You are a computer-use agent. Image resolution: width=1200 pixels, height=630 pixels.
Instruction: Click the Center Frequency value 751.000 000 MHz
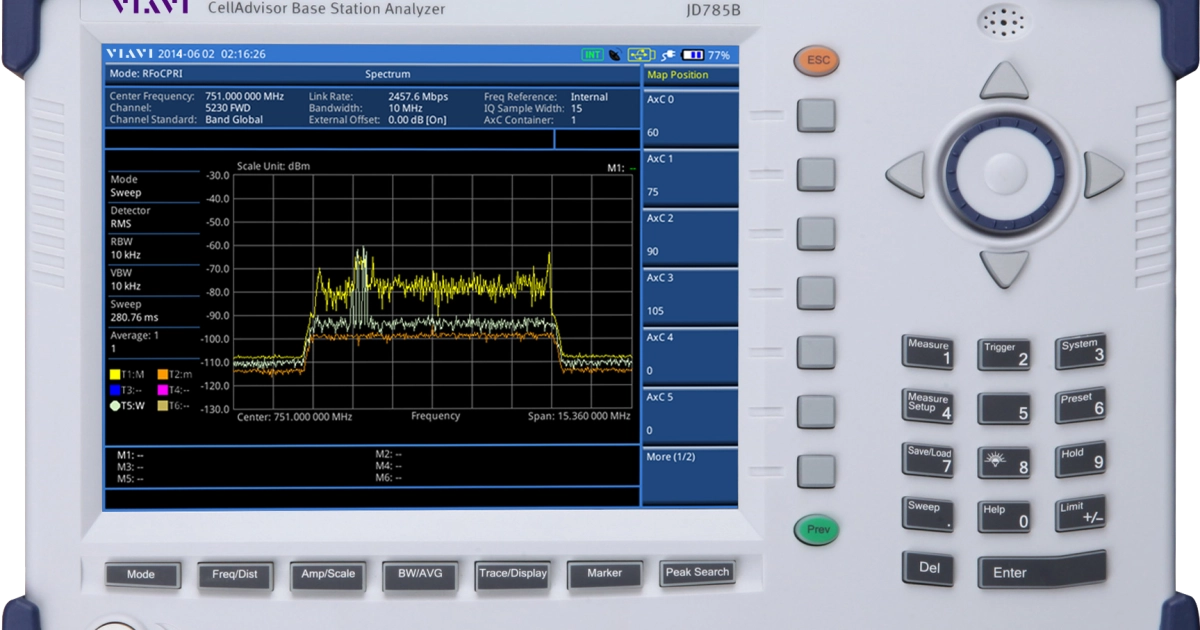pyautogui.click(x=244, y=97)
